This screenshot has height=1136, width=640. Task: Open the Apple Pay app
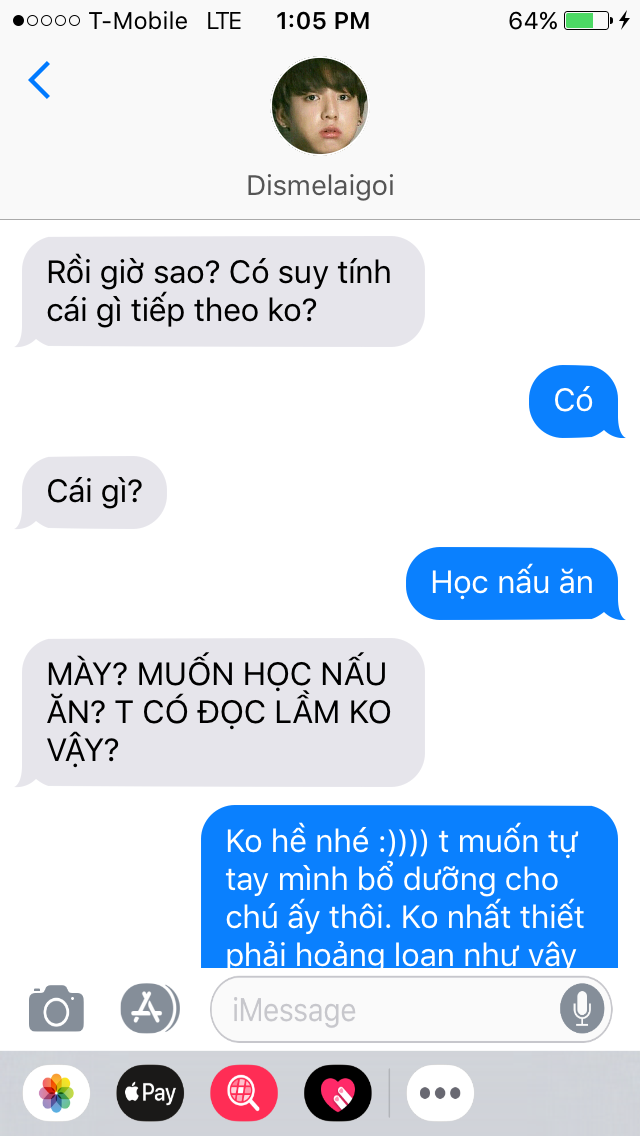pos(150,1093)
